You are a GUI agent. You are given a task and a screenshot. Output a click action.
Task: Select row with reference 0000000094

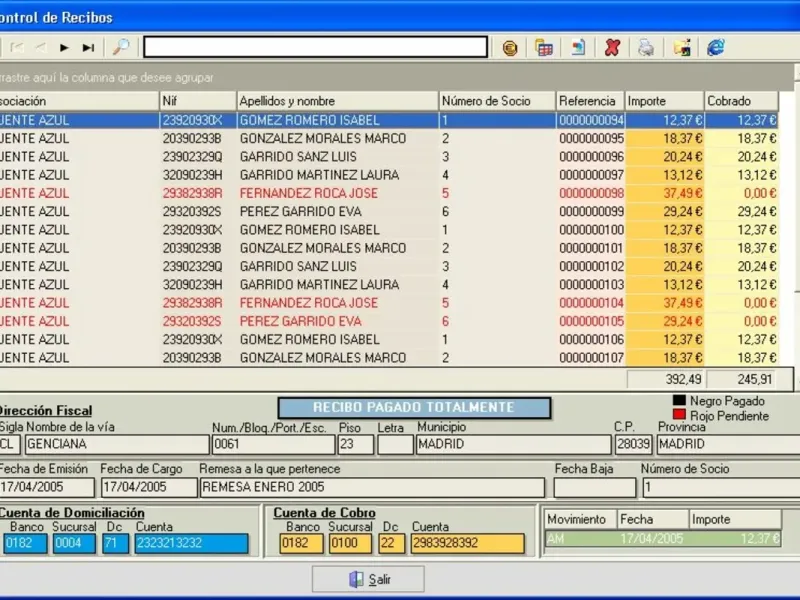(x=389, y=120)
